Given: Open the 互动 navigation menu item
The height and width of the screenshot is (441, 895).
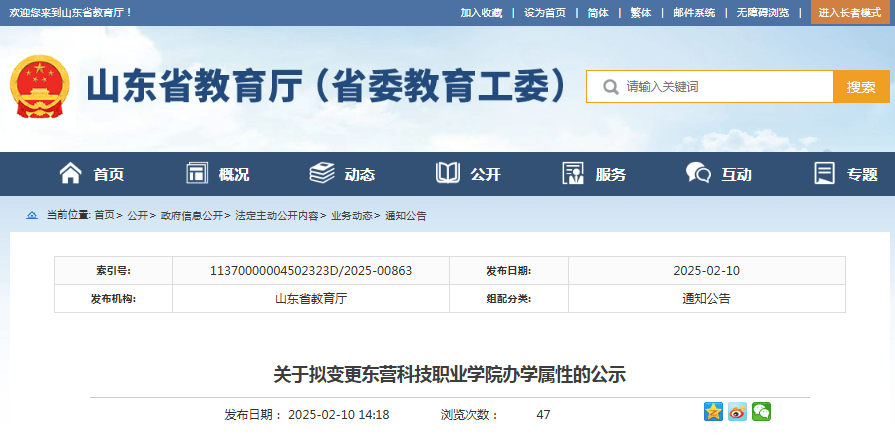Looking at the screenshot, I should pyautogui.click(x=736, y=175).
